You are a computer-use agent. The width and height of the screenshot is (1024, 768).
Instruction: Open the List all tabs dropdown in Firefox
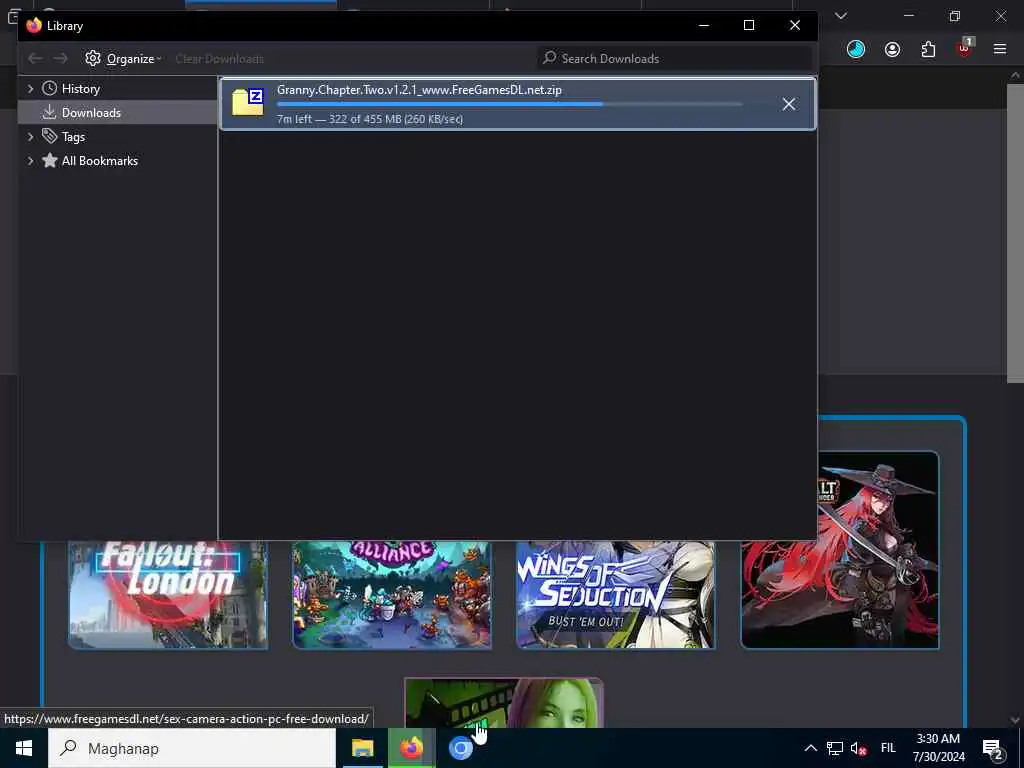pyautogui.click(x=841, y=16)
